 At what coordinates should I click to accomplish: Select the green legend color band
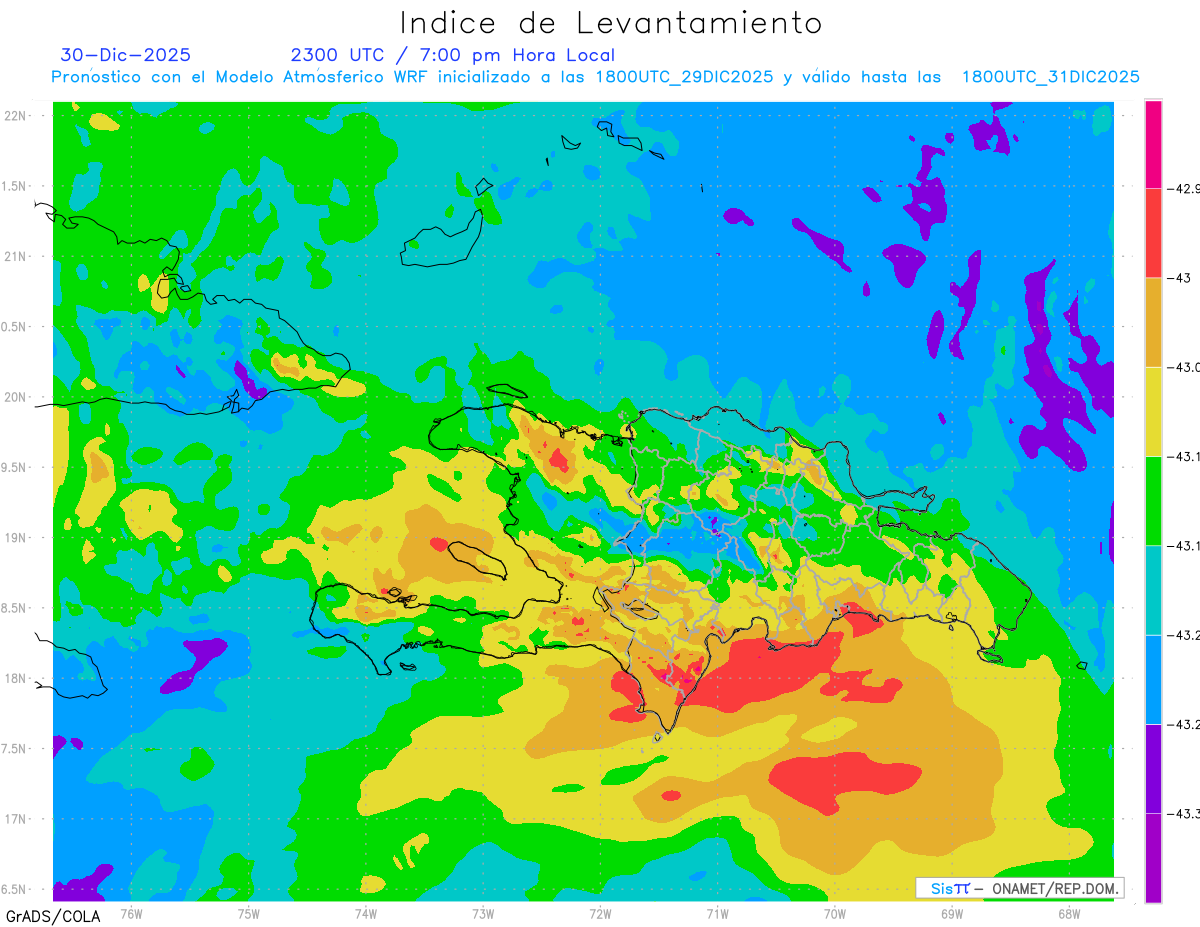pyautogui.click(x=1153, y=500)
